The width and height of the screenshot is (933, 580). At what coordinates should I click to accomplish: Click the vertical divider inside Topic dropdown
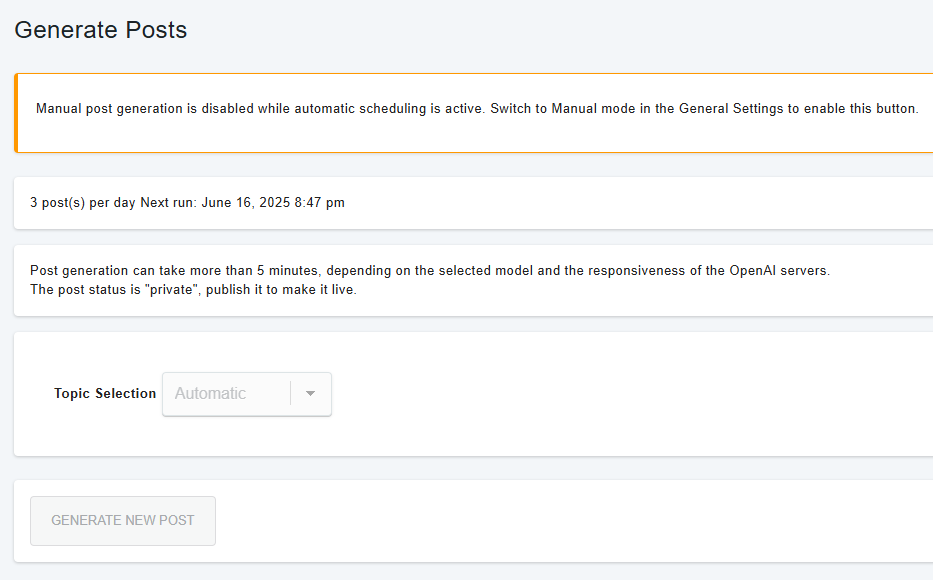(x=290, y=393)
